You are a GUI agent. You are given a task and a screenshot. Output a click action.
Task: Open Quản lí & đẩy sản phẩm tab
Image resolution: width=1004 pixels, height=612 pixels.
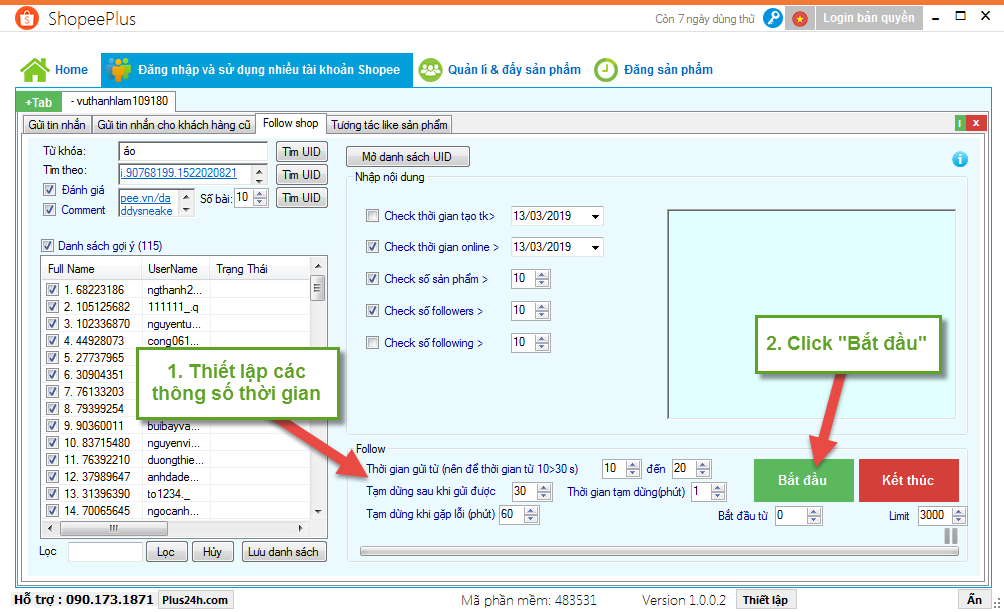(x=499, y=70)
